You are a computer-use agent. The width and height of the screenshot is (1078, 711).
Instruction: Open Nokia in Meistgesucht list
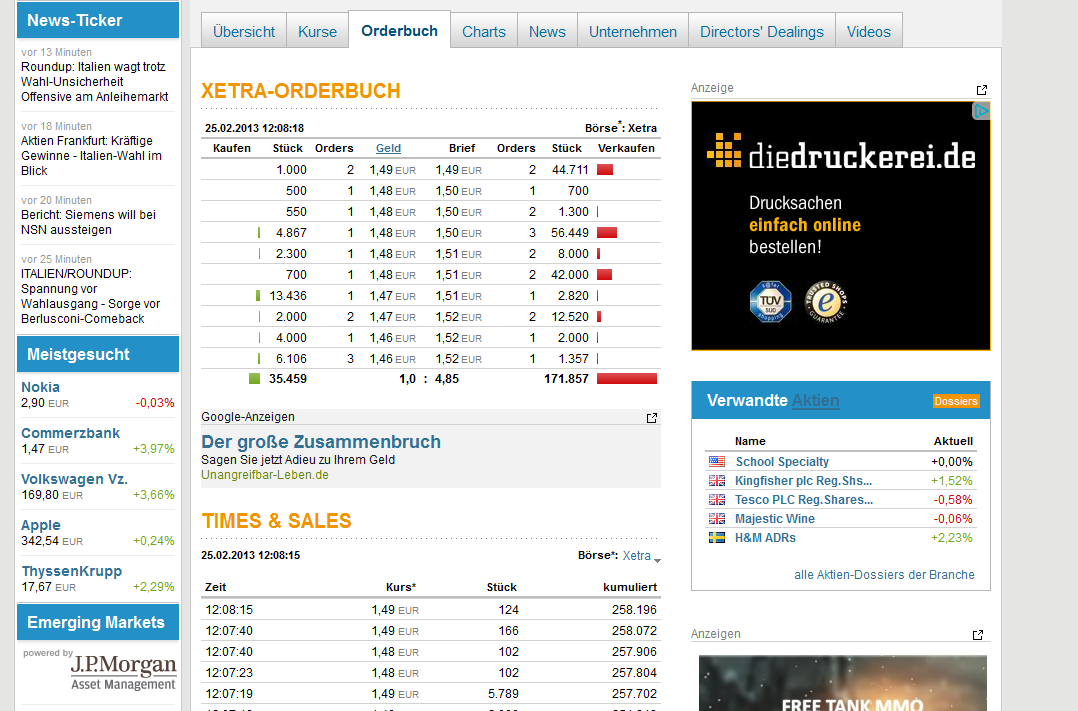point(41,387)
